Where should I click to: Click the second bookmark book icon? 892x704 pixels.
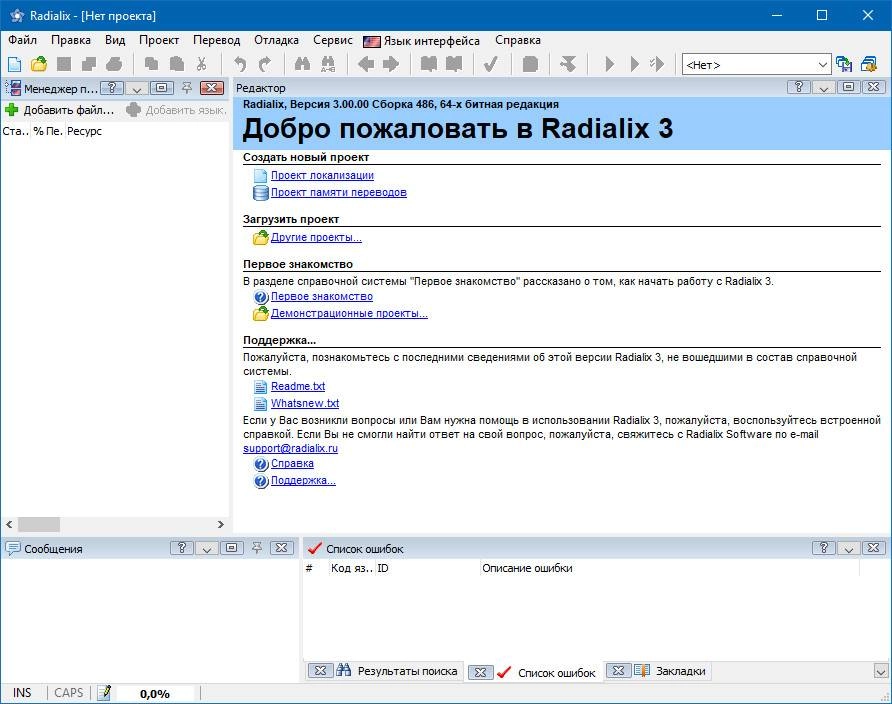click(x=454, y=64)
